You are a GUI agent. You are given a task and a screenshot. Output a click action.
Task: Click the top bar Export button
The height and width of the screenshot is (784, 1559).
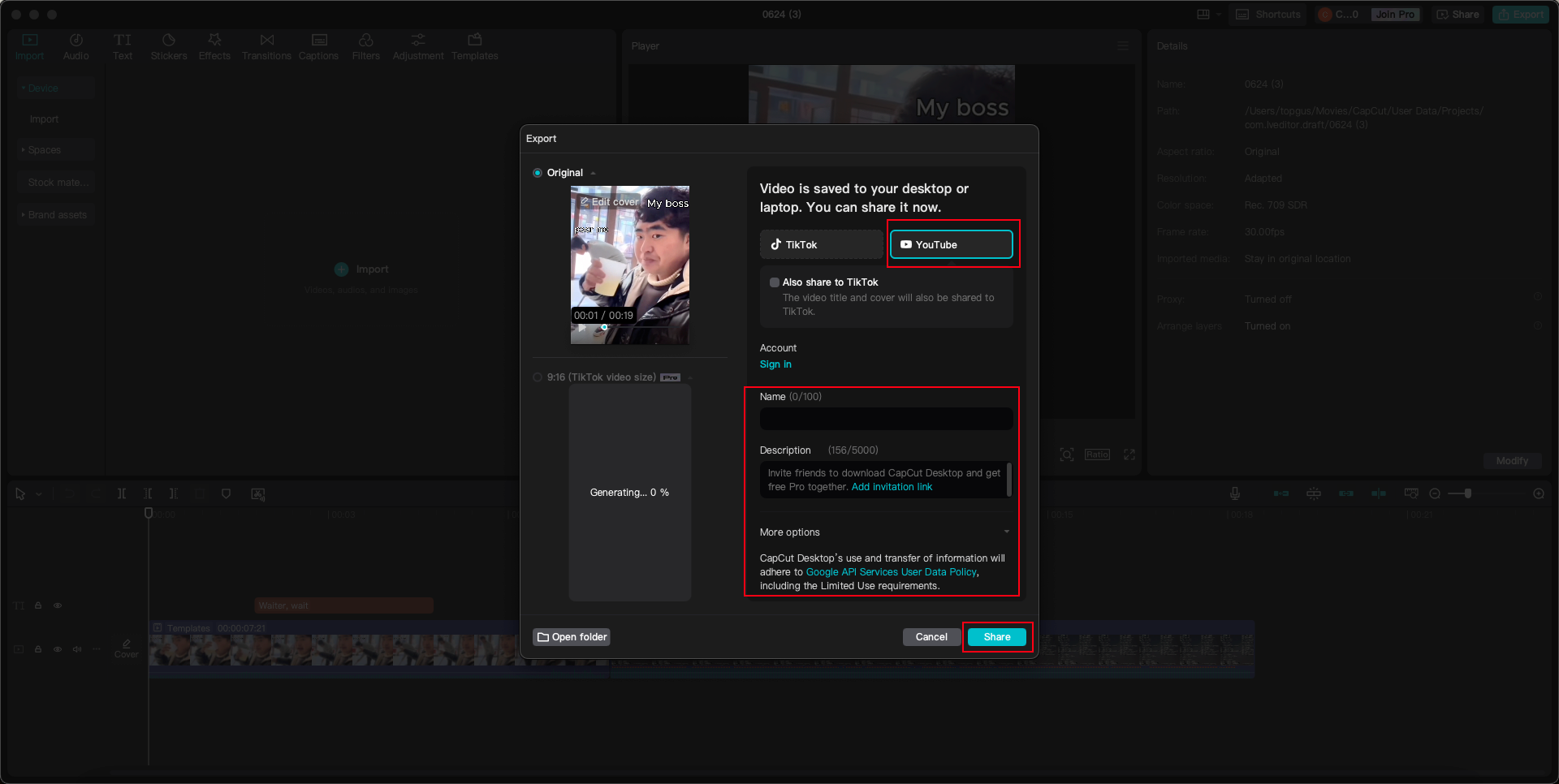pos(1521,15)
